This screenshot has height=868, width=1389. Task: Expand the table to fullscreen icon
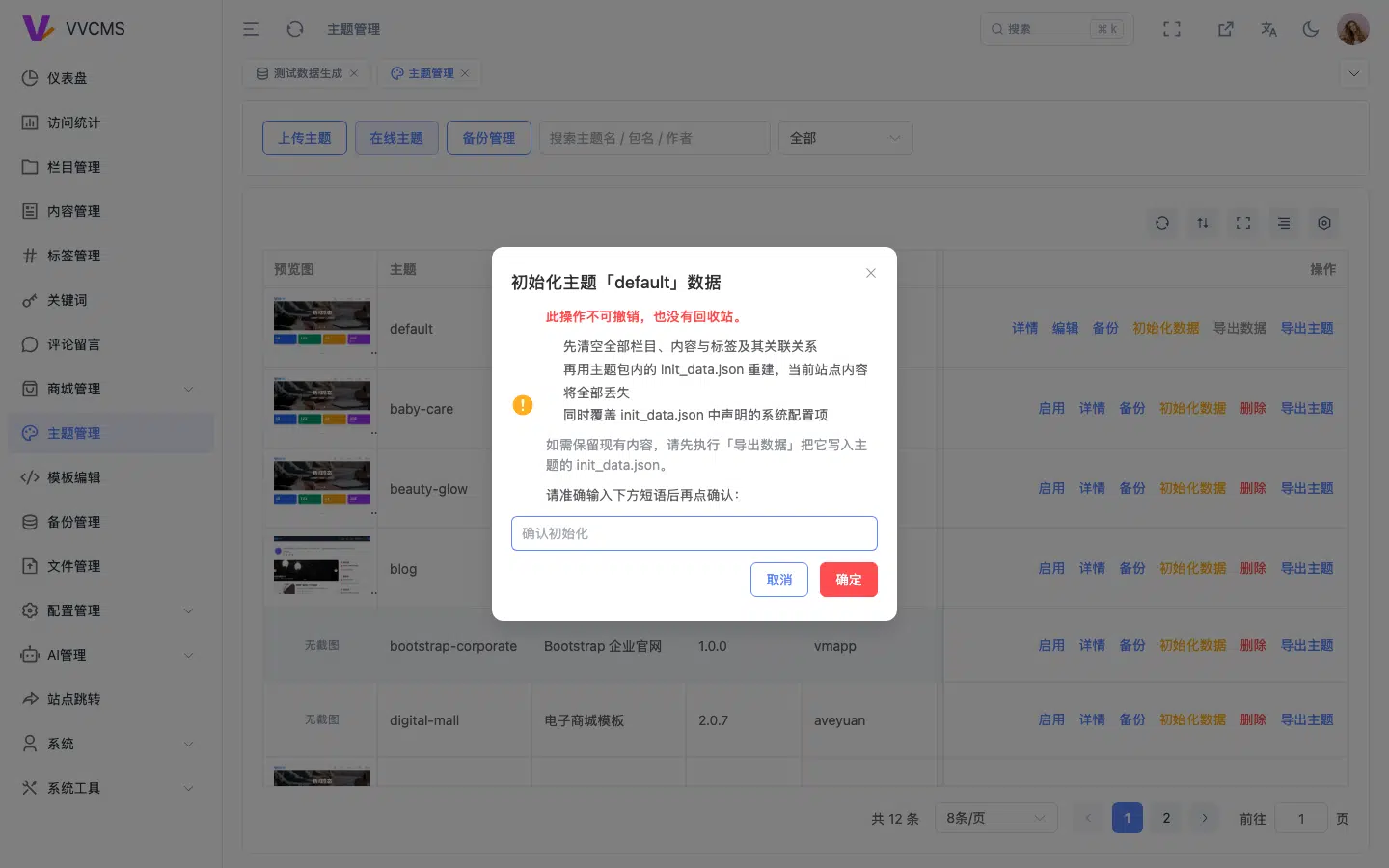point(1243,223)
